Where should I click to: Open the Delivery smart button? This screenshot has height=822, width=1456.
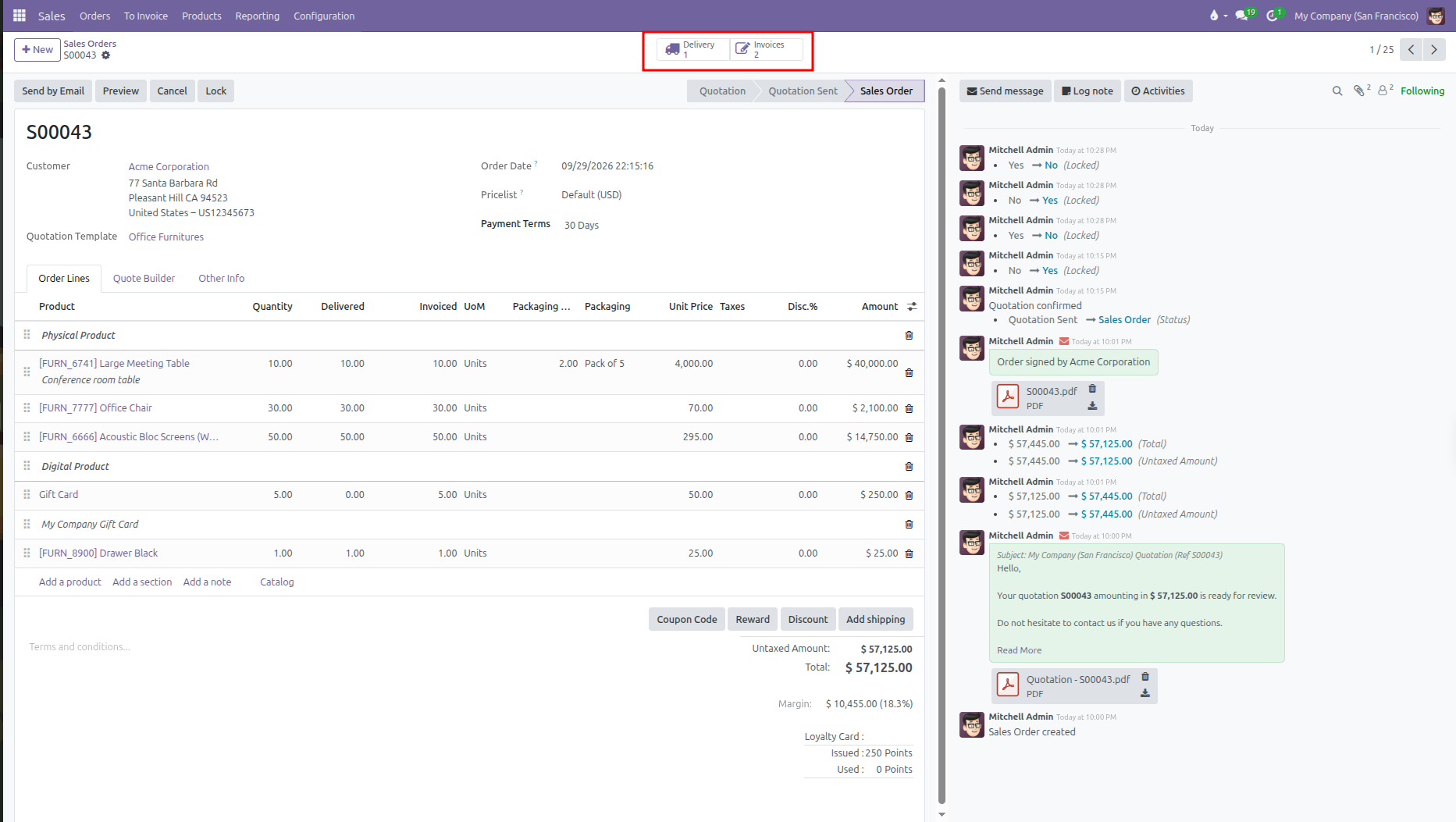point(692,49)
